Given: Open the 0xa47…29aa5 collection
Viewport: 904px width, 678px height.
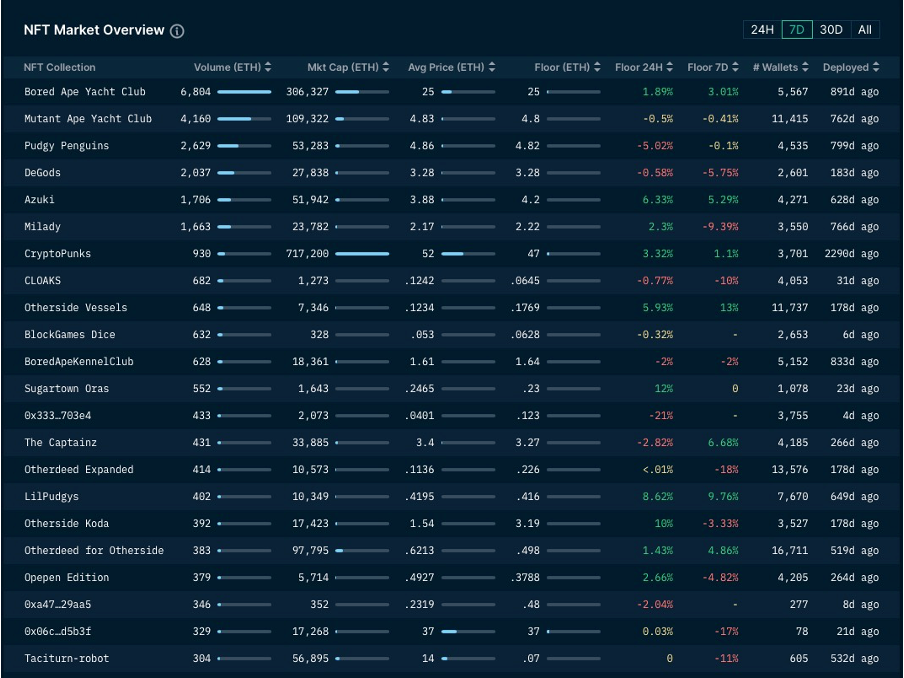Looking at the screenshot, I should click(58, 605).
